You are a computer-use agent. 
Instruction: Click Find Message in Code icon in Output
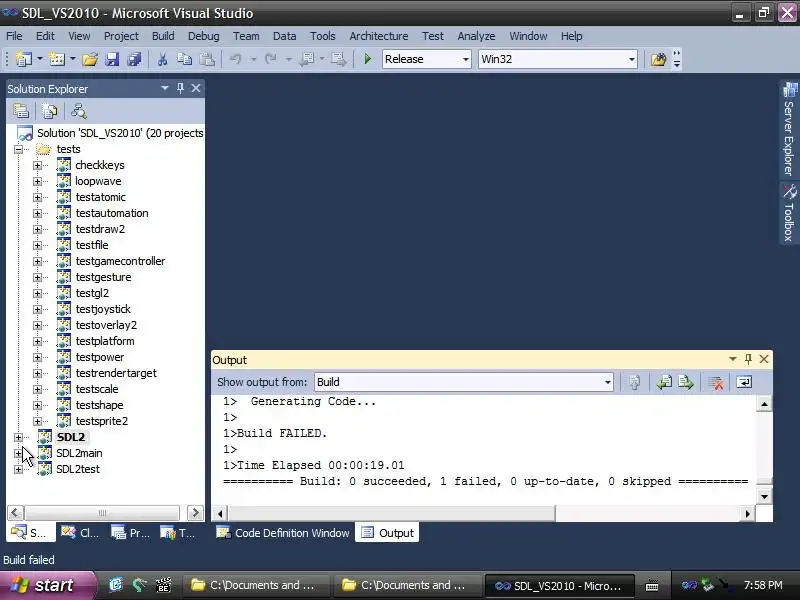tap(634, 382)
